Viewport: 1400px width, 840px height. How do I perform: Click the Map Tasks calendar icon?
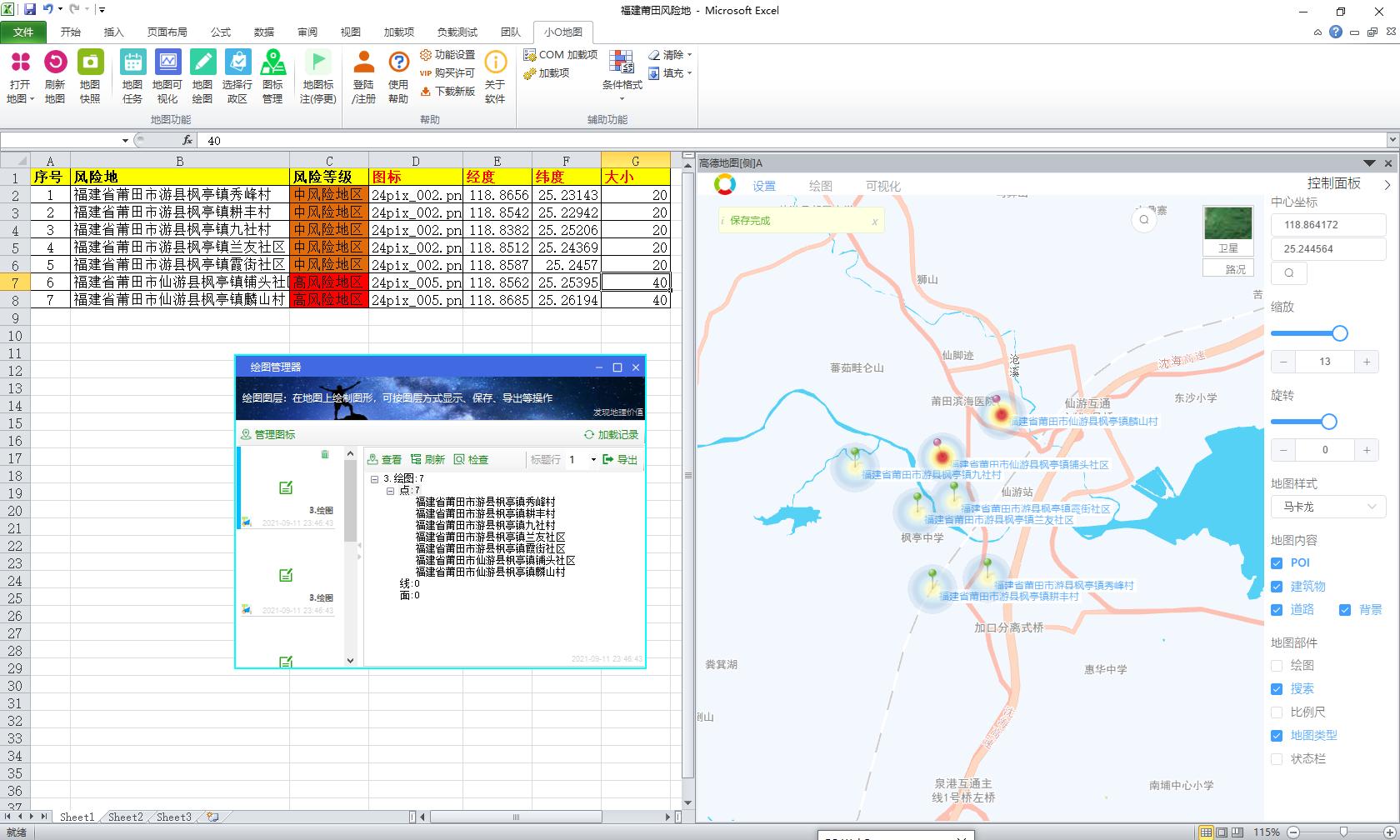pos(132,62)
